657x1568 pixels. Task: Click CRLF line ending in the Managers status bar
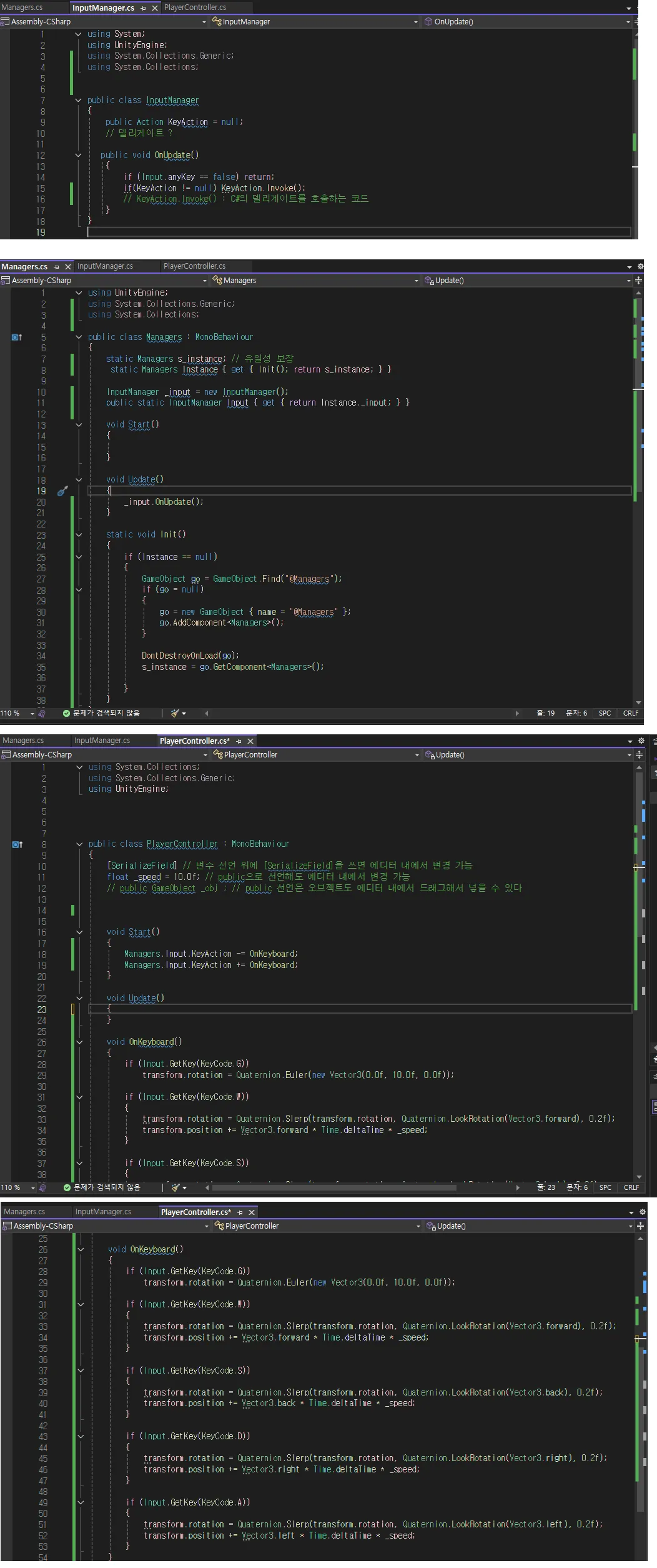click(x=631, y=713)
